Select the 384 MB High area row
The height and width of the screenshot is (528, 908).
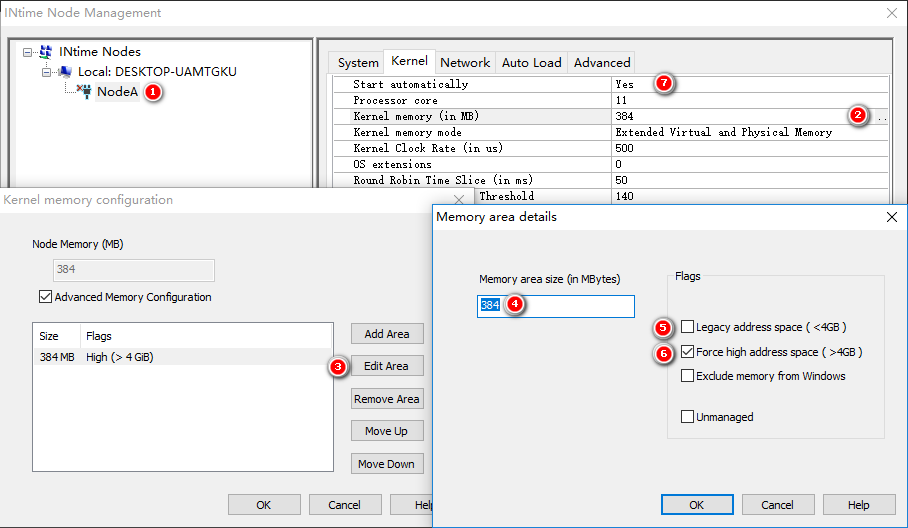(183, 357)
